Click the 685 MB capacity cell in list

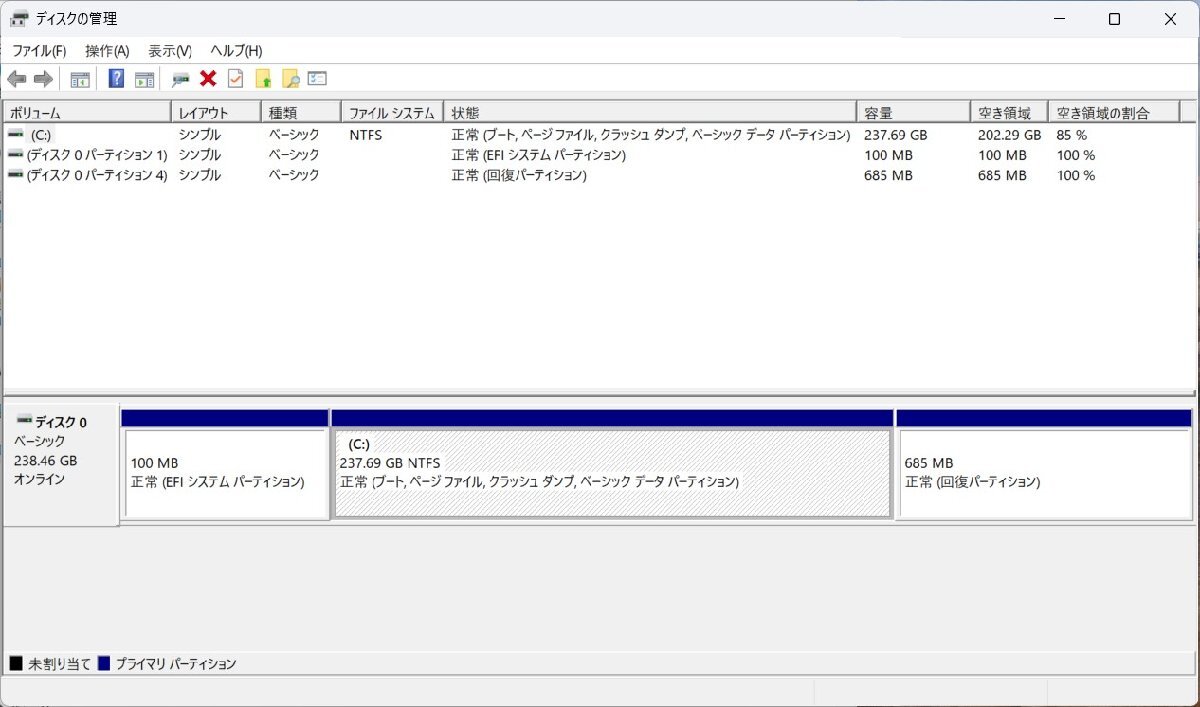click(x=889, y=175)
